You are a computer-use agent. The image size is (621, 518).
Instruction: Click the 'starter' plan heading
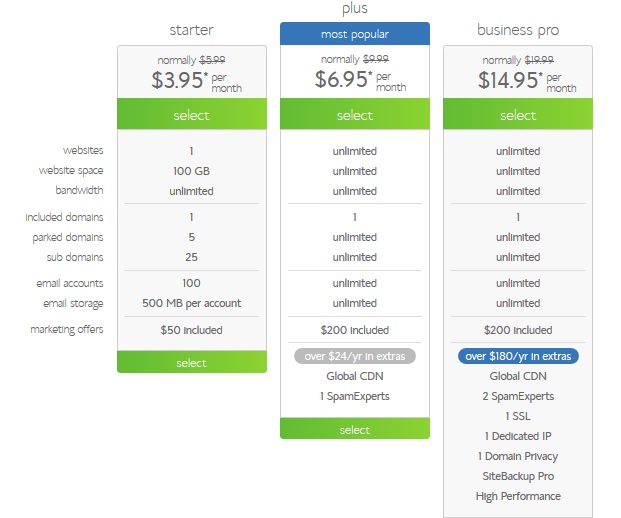(x=191, y=30)
